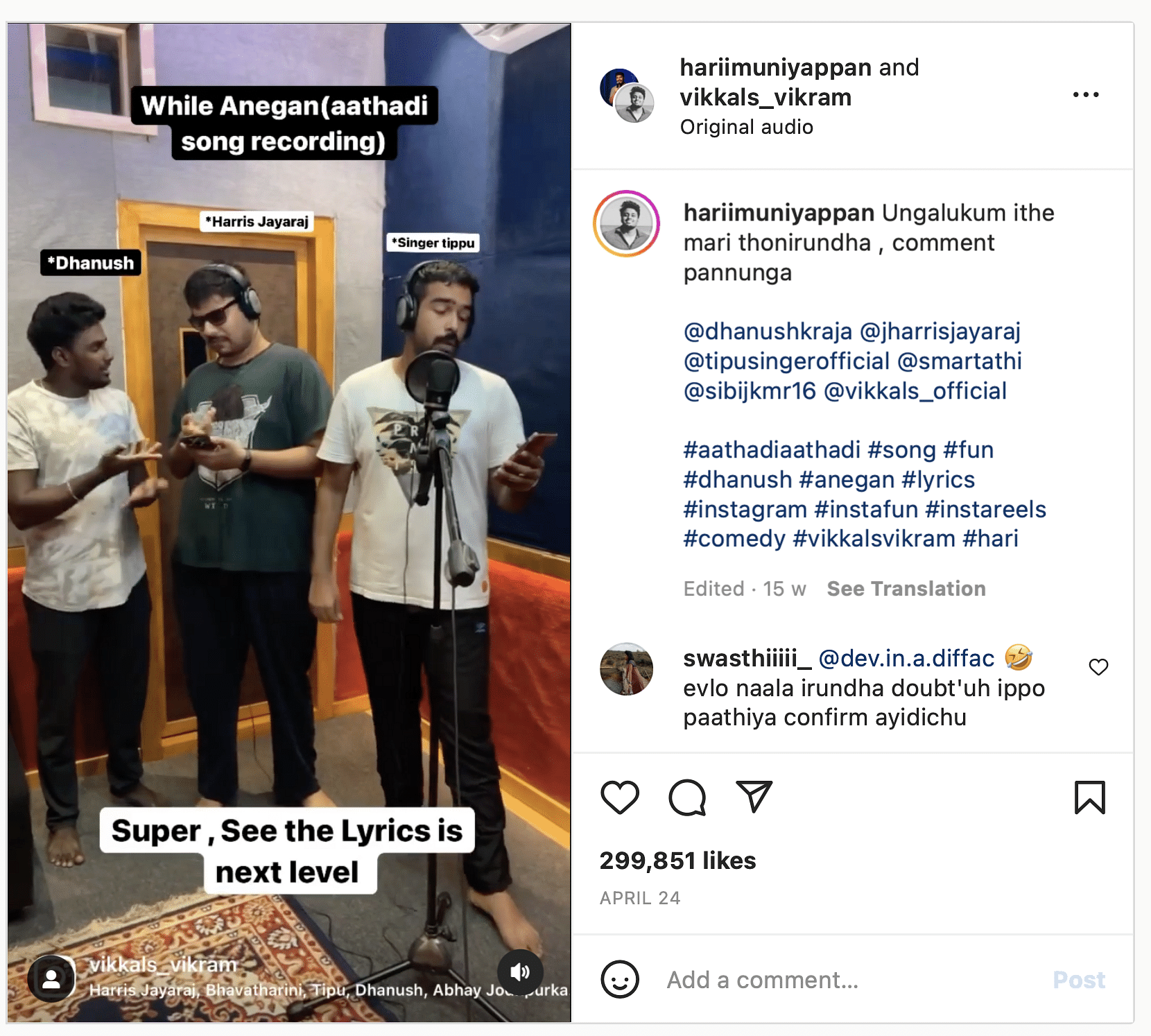Open @dev.in.a.diffac mention in comment
1151x1036 pixels.
906,658
